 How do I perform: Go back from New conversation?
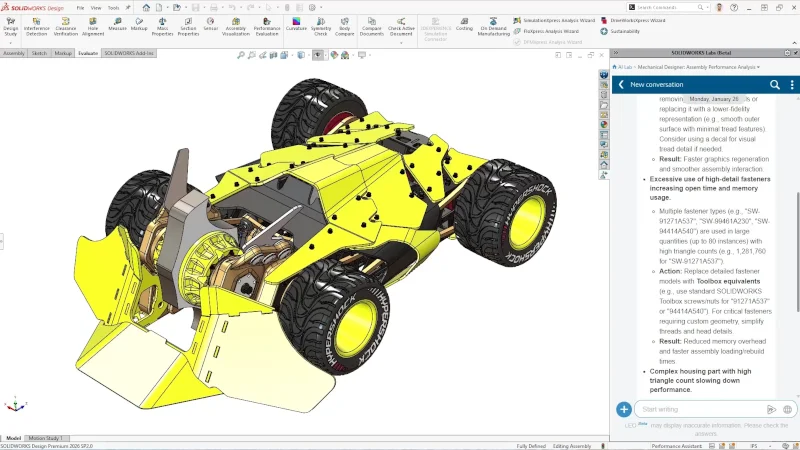tap(621, 85)
